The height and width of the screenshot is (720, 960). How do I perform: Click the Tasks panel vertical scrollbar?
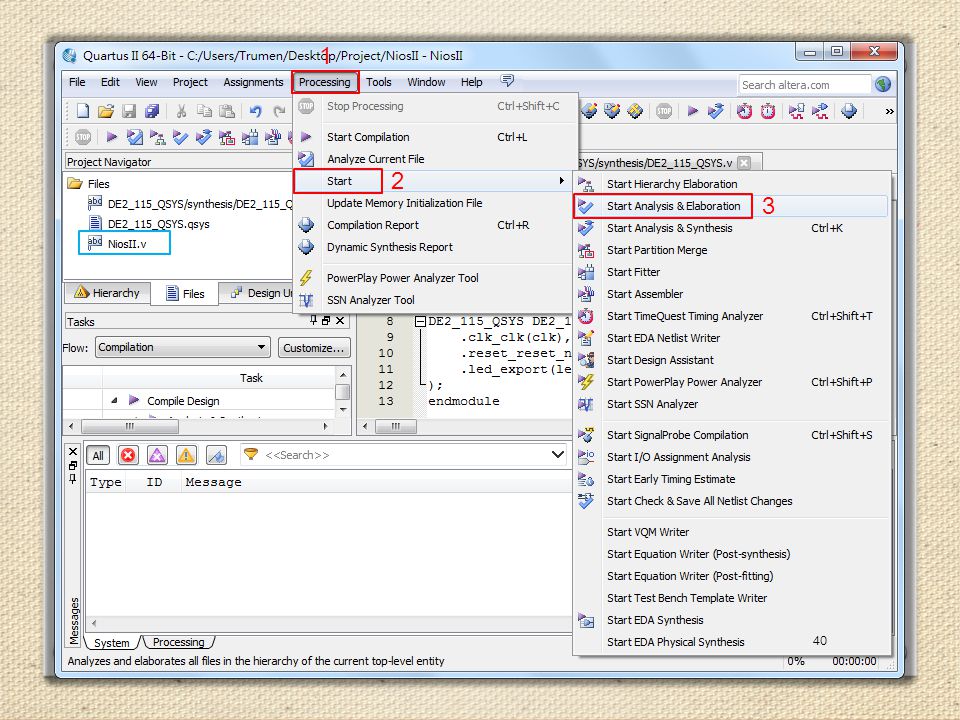tap(343, 392)
